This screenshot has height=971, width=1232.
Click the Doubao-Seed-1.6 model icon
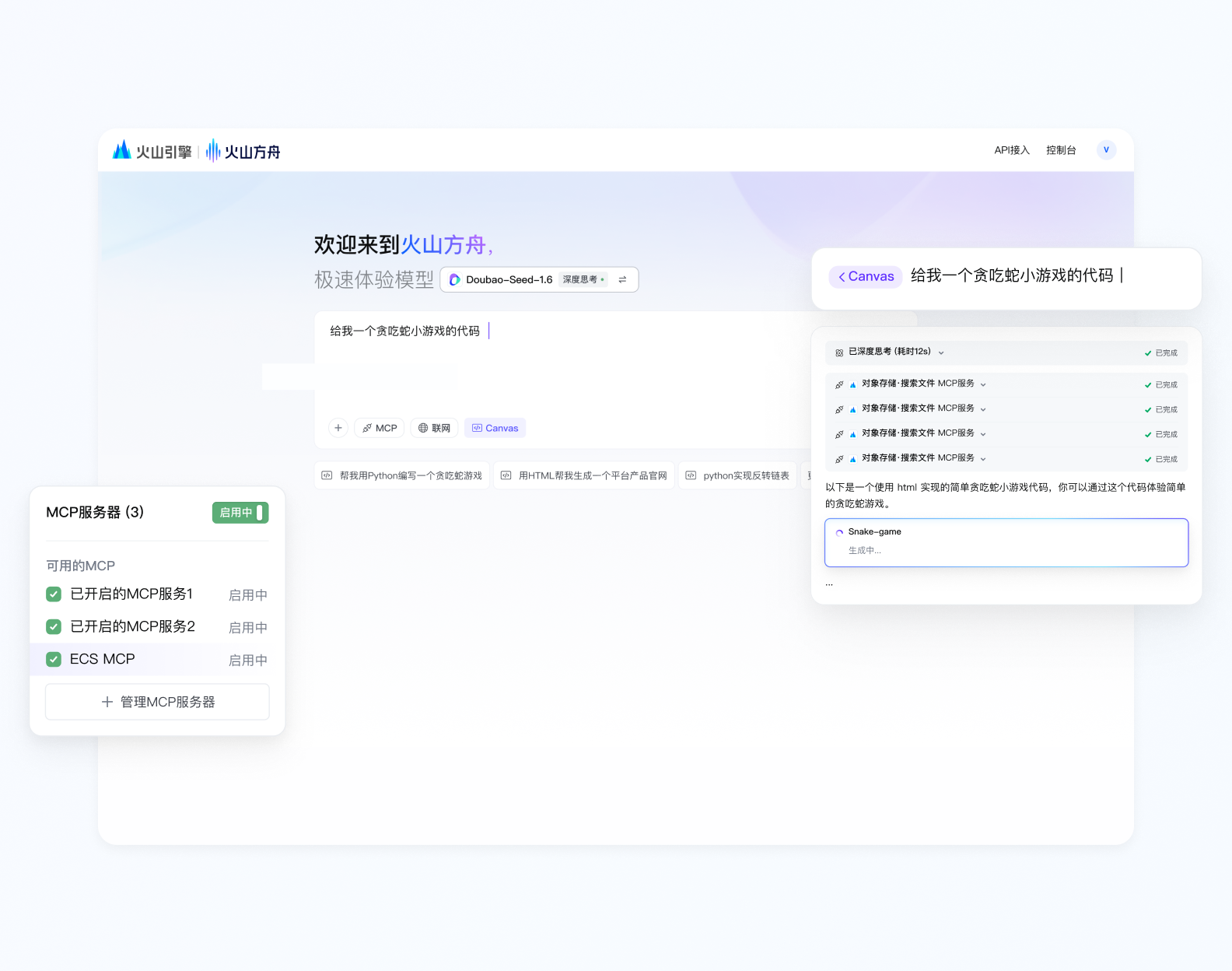click(x=455, y=280)
